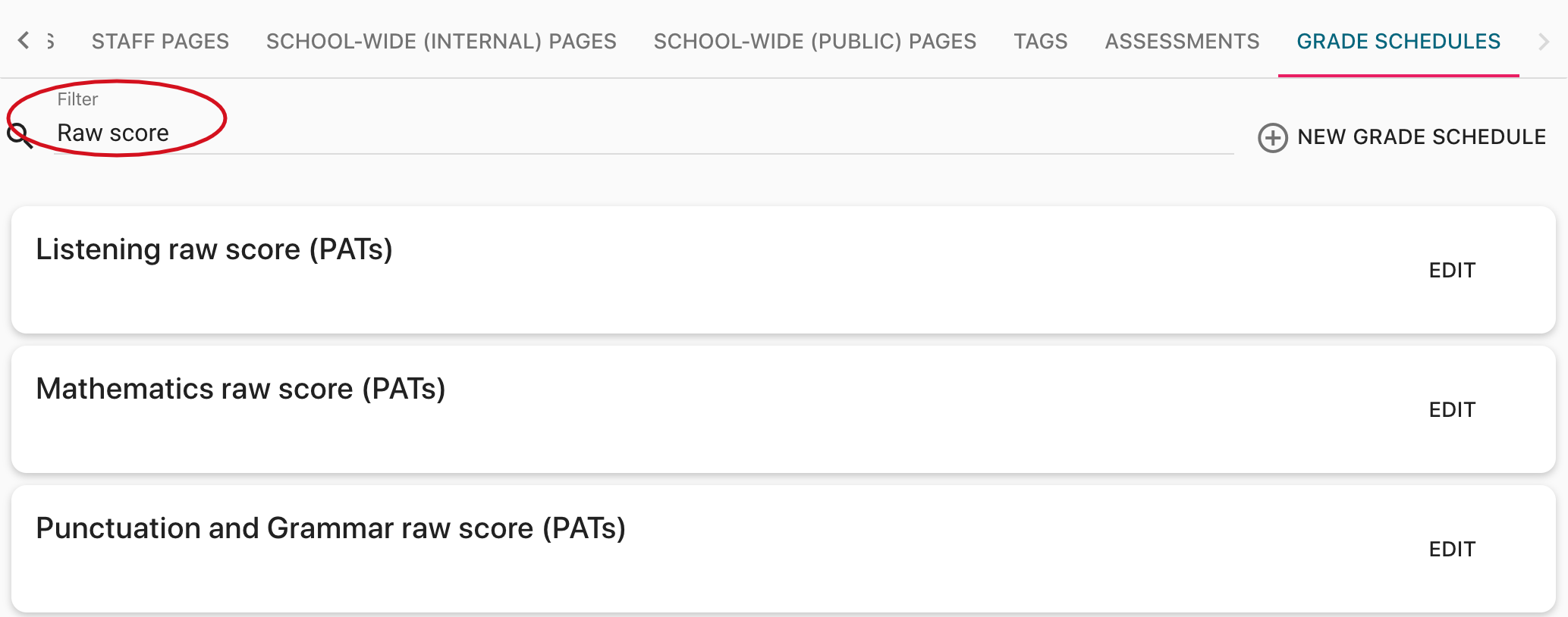Edit the Listening raw score (PATs) schedule
The height and width of the screenshot is (617, 1568).
click(x=1452, y=271)
